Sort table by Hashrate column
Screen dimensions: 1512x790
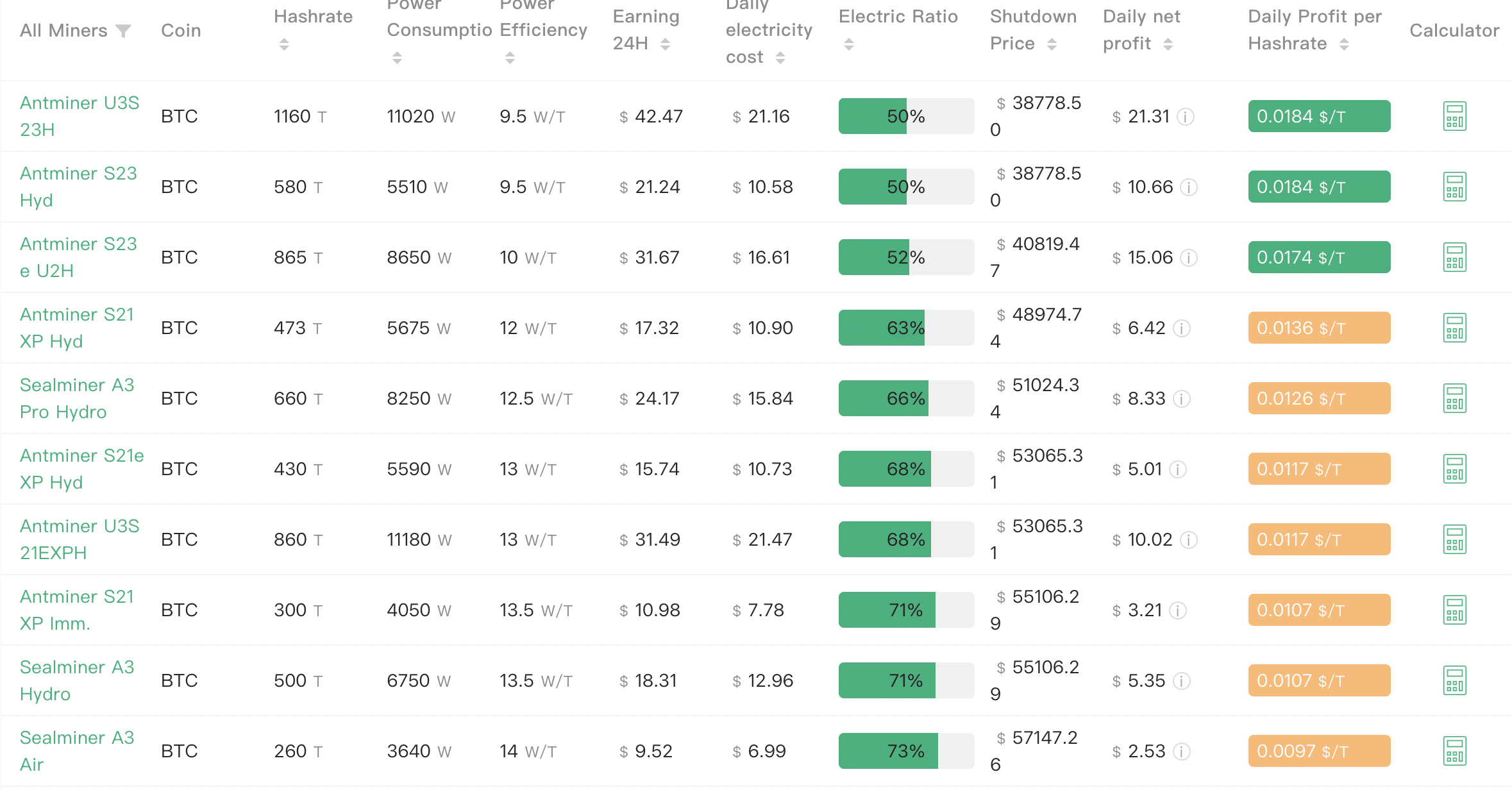click(x=284, y=44)
